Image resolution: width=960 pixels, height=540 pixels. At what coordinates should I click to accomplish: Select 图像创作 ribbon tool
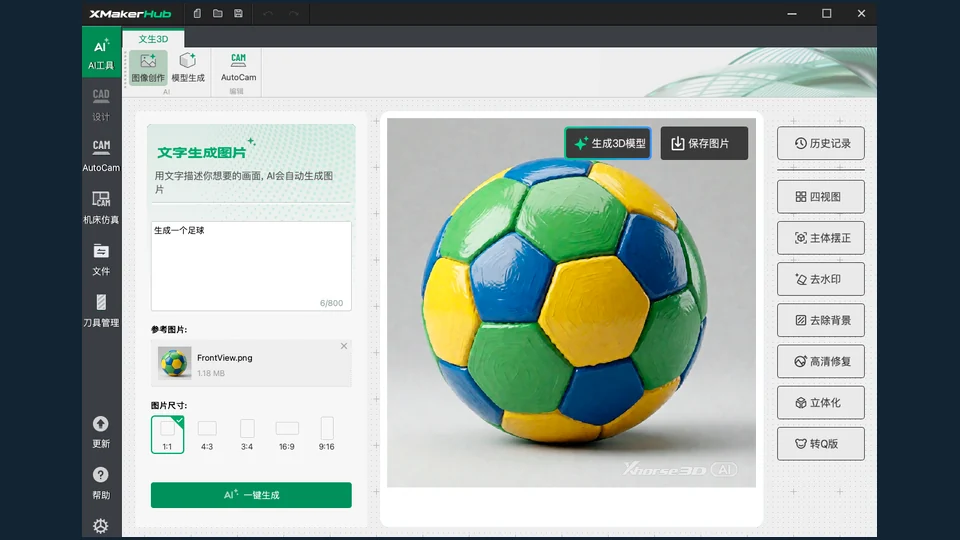click(148, 67)
